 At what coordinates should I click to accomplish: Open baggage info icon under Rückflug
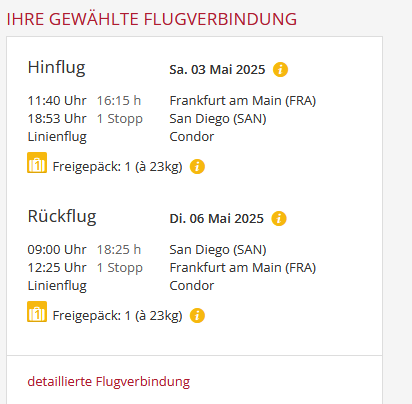click(x=197, y=315)
